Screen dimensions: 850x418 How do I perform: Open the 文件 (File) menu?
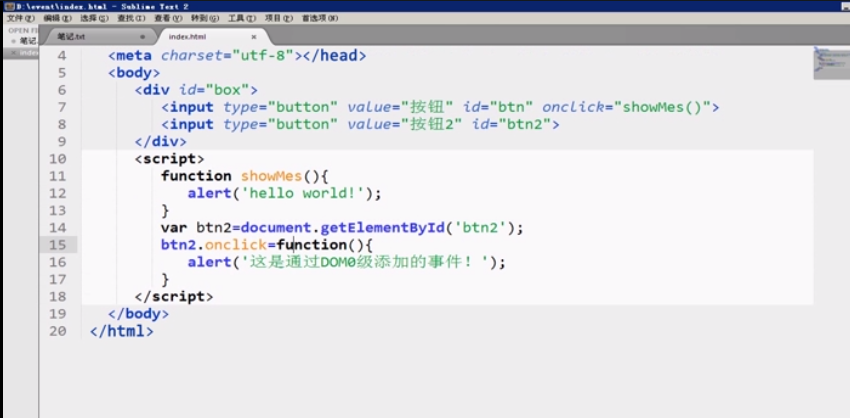tap(21, 18)
